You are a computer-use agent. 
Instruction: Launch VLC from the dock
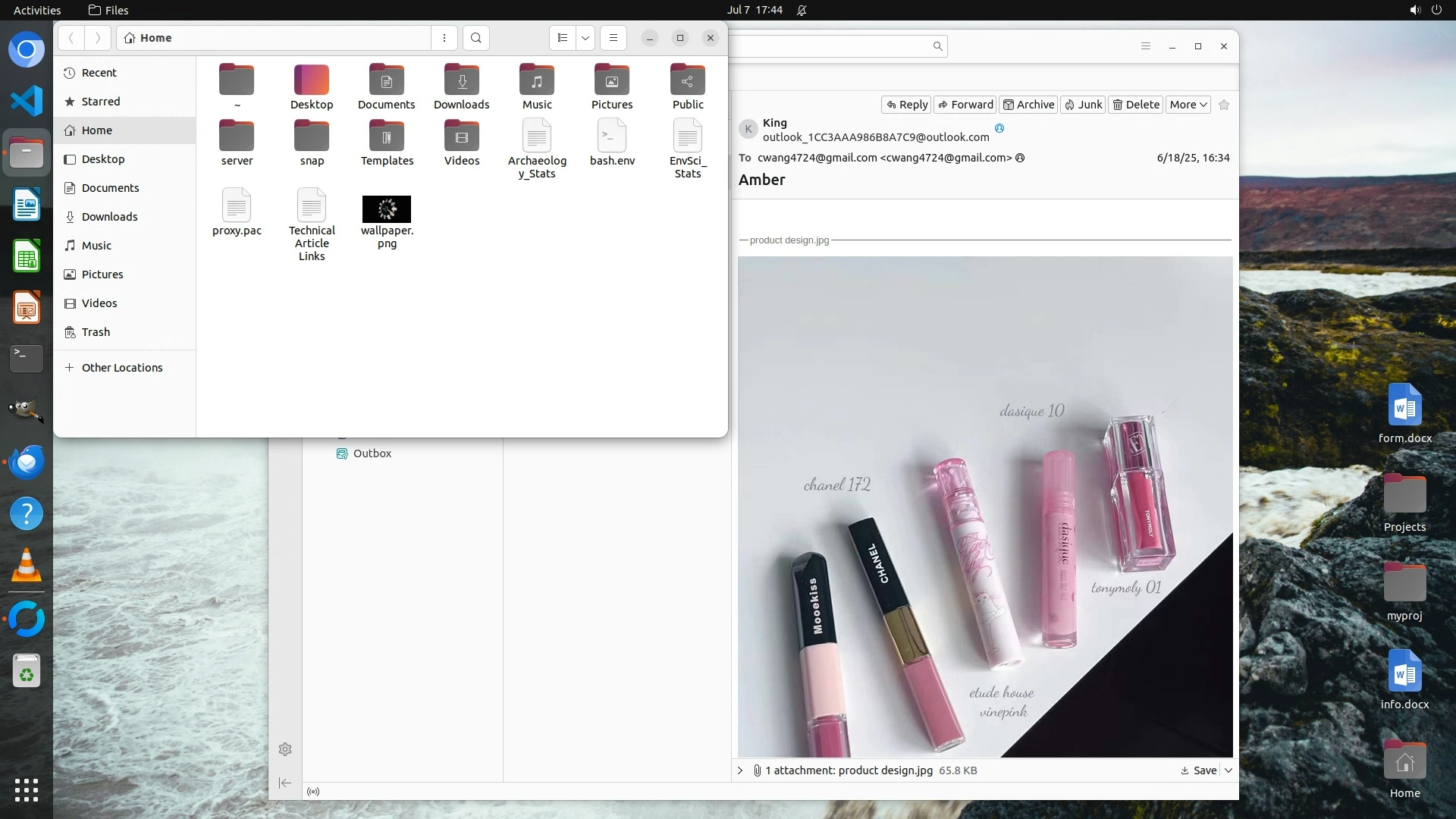click(x=27, y=566)
